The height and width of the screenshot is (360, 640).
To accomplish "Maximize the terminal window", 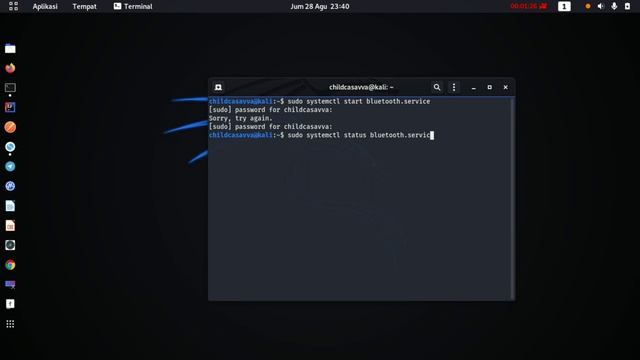I will (x=489, y=87).
